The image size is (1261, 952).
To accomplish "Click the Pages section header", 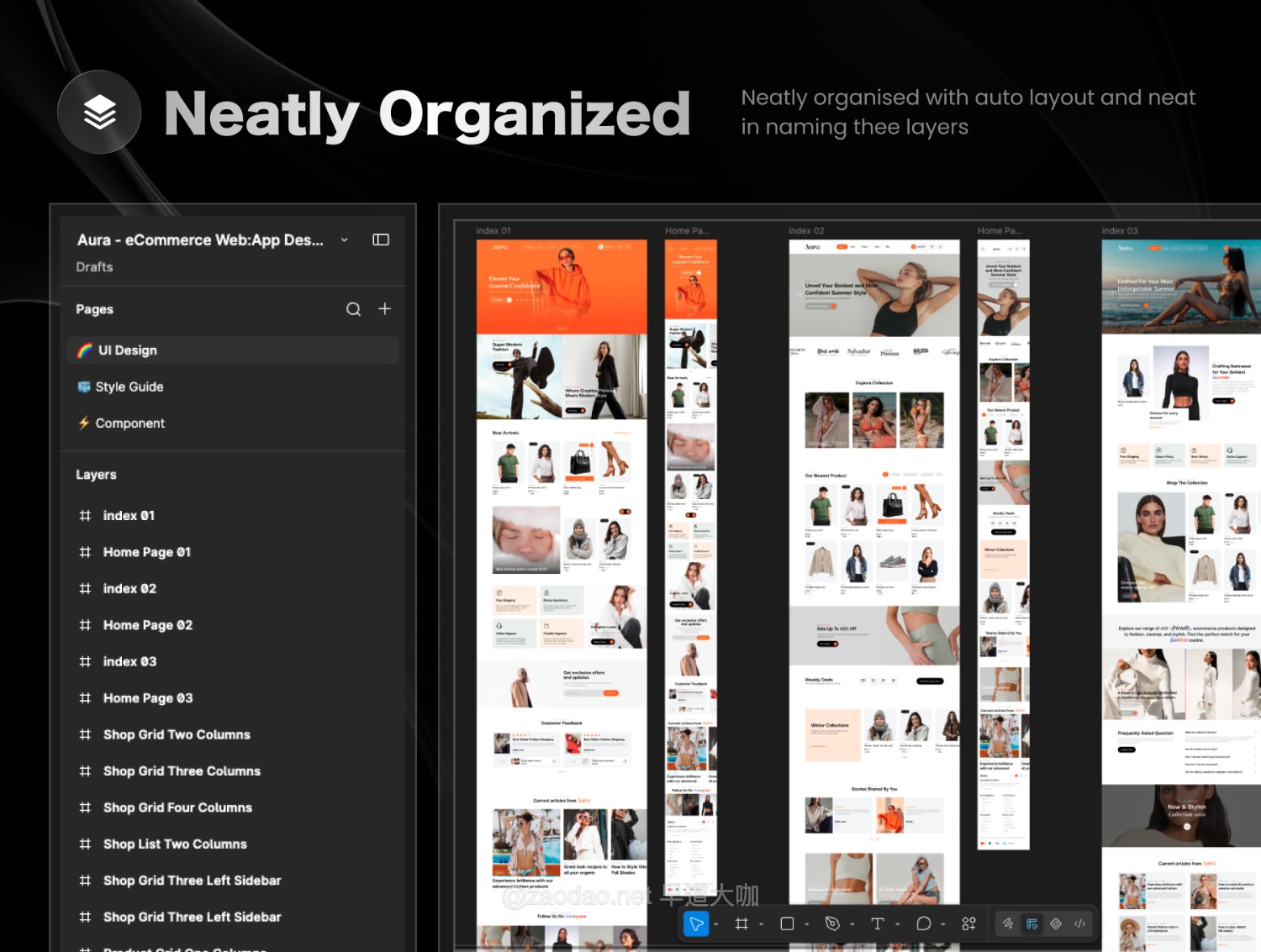I will (x=94, y=309).
